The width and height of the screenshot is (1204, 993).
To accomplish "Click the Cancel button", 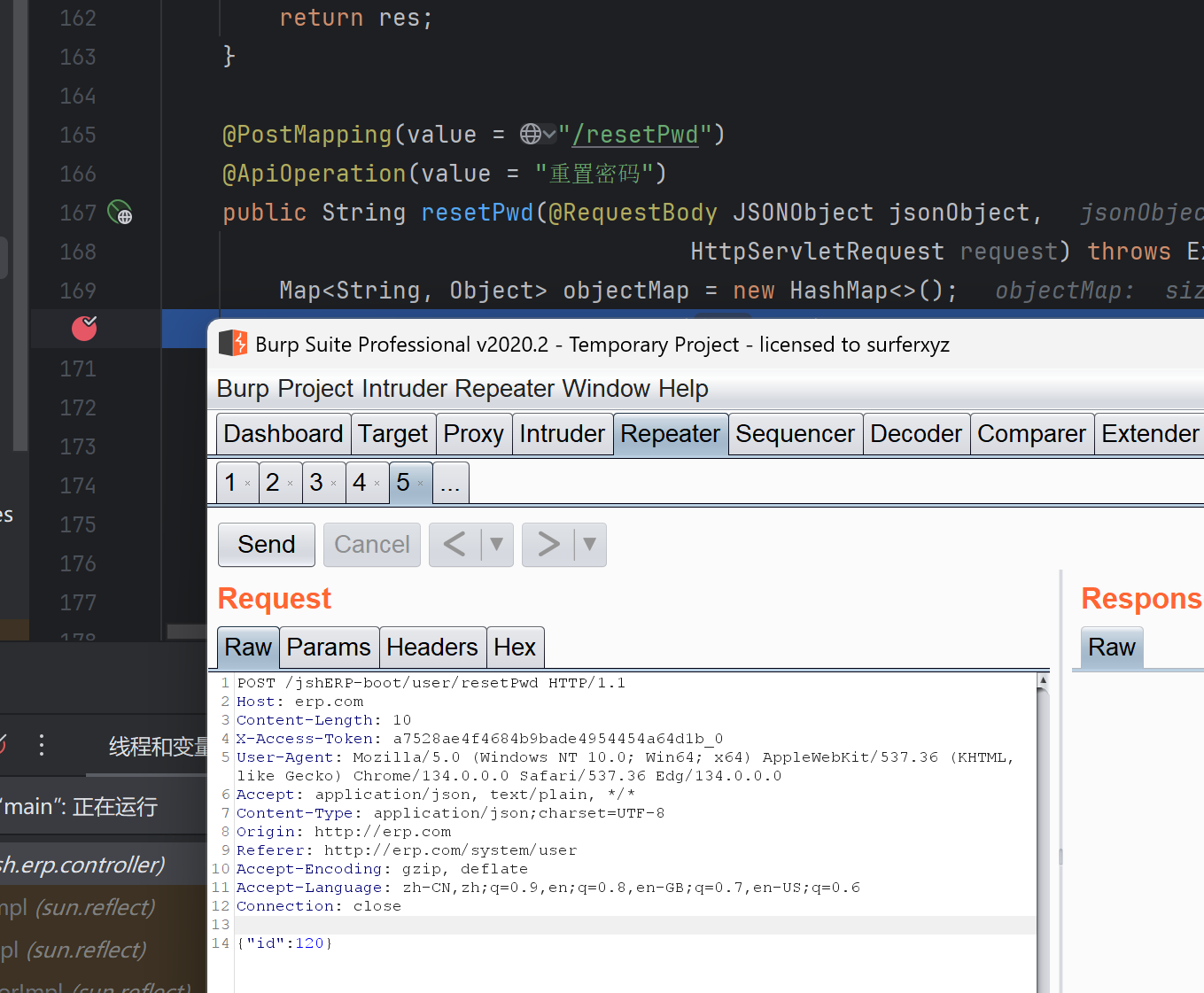I will click(x=372, y=544).
